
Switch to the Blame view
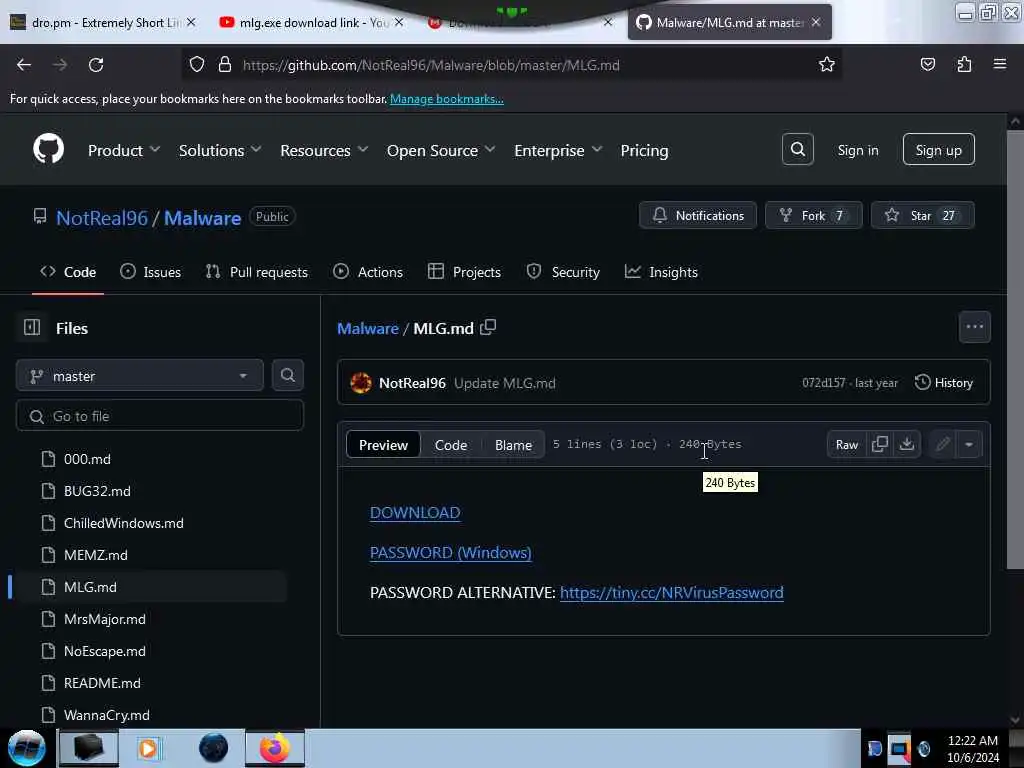coord(513,445)
